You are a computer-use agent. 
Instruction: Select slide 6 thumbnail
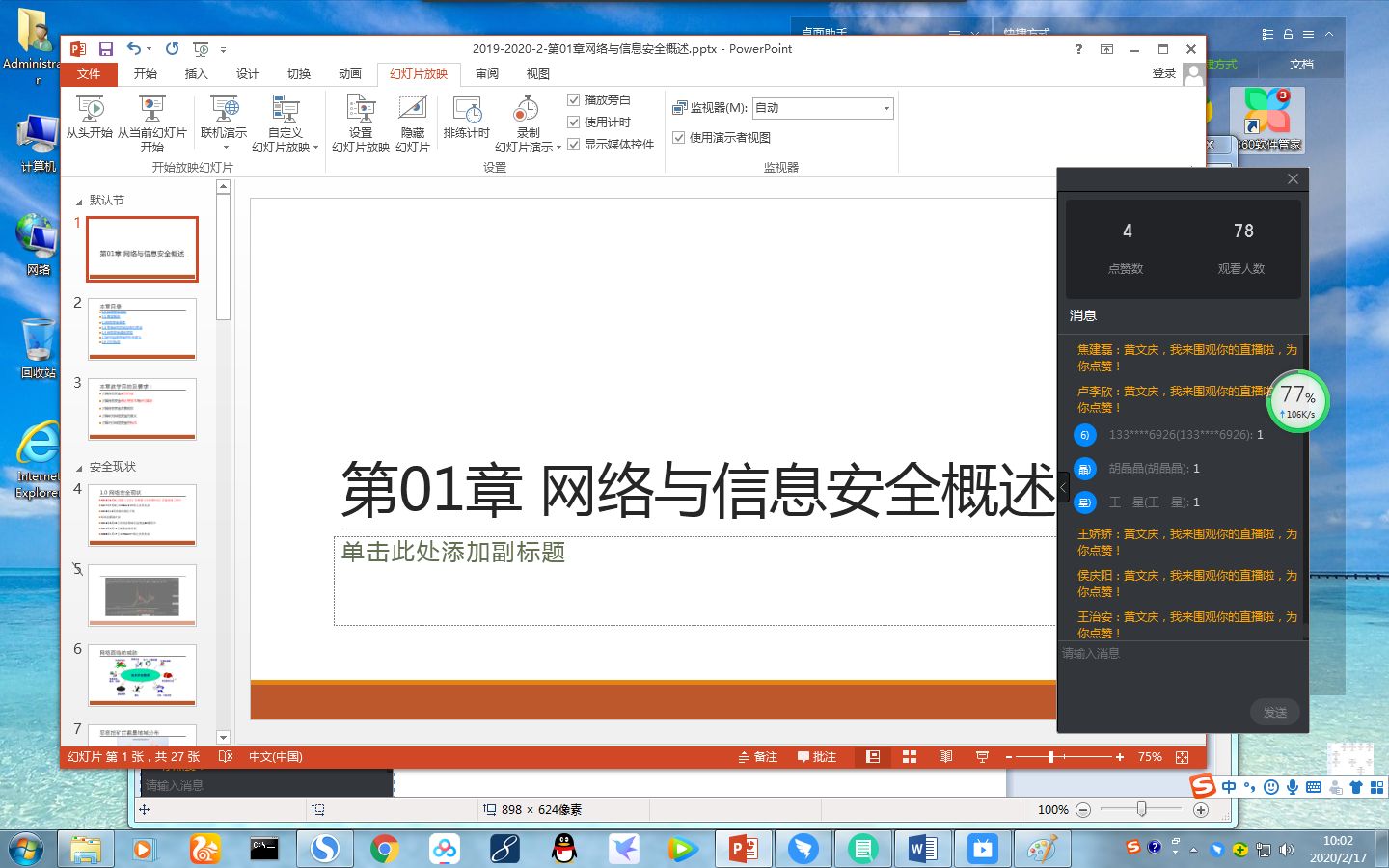coord(142,674)
